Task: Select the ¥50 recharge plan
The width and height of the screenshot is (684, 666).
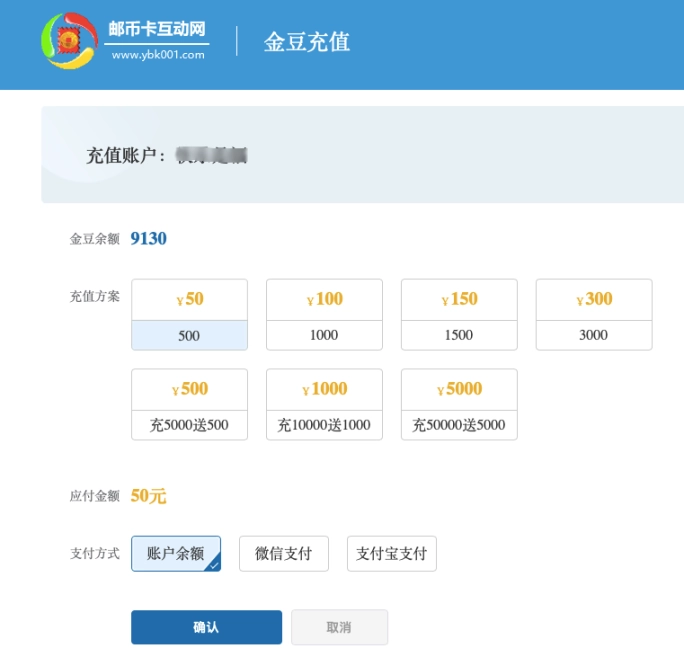Action: 189,314
